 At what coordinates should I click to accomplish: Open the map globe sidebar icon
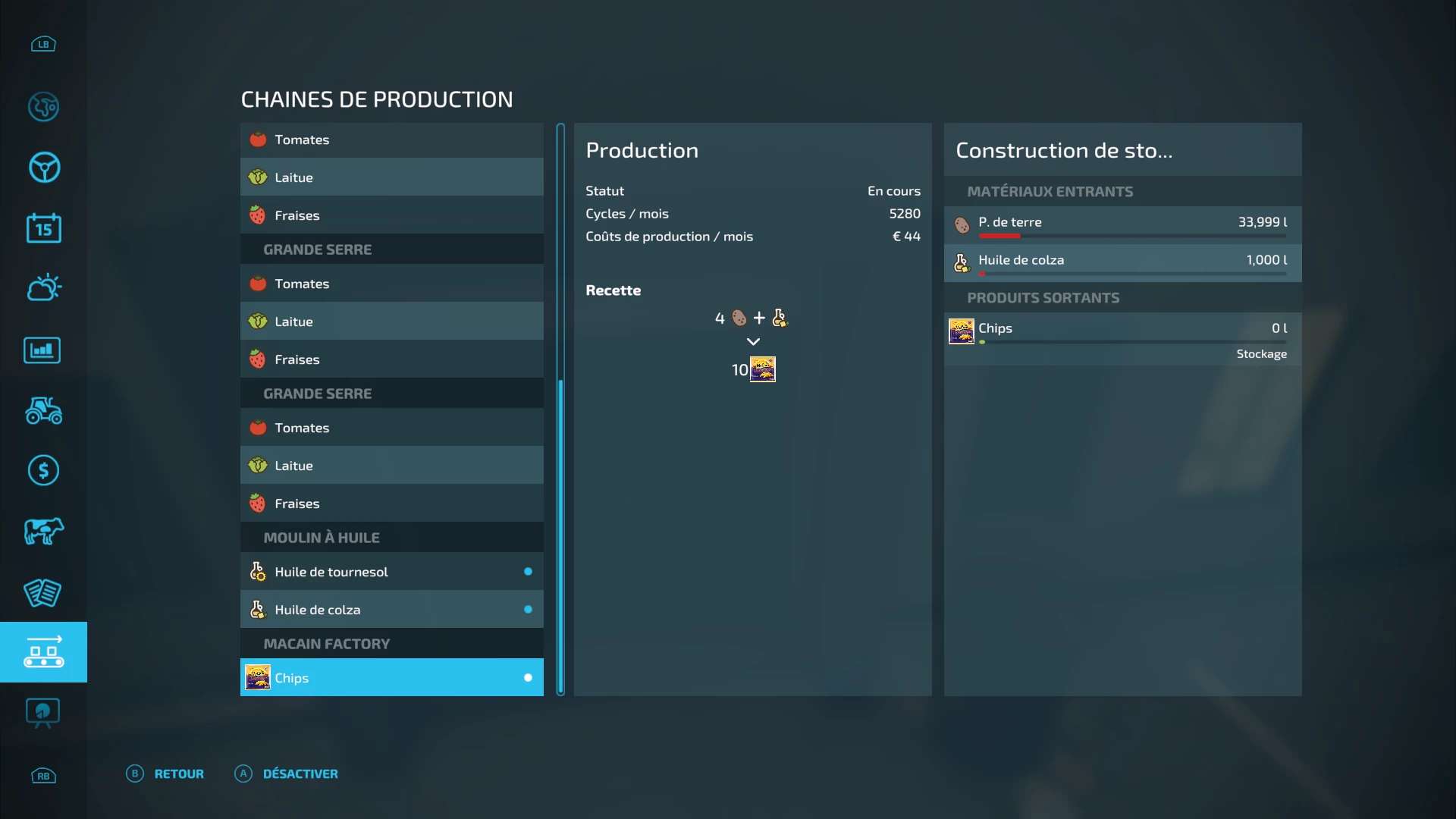[x=43, y=107]
